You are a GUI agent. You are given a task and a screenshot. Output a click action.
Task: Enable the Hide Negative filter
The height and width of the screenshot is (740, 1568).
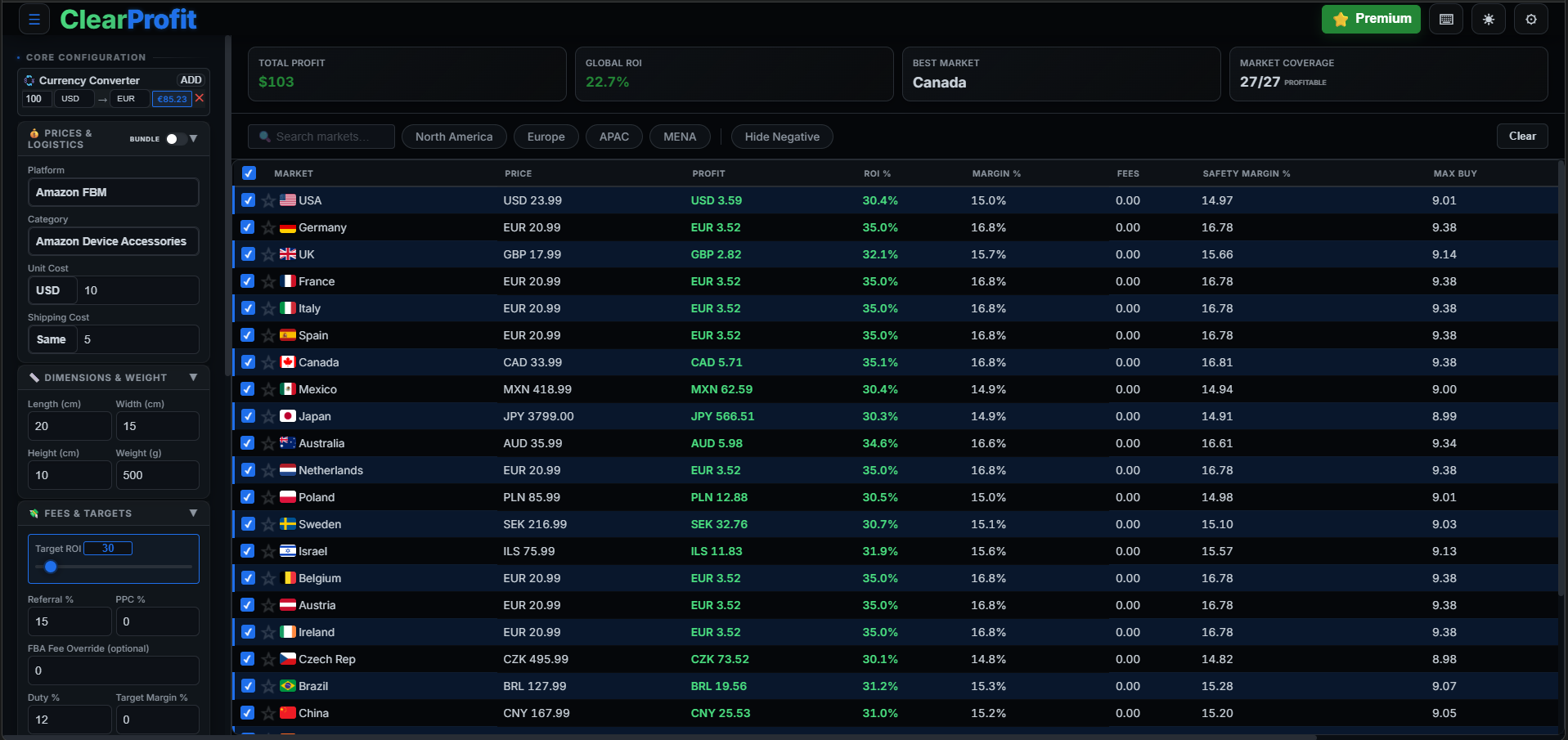[781, 137]
